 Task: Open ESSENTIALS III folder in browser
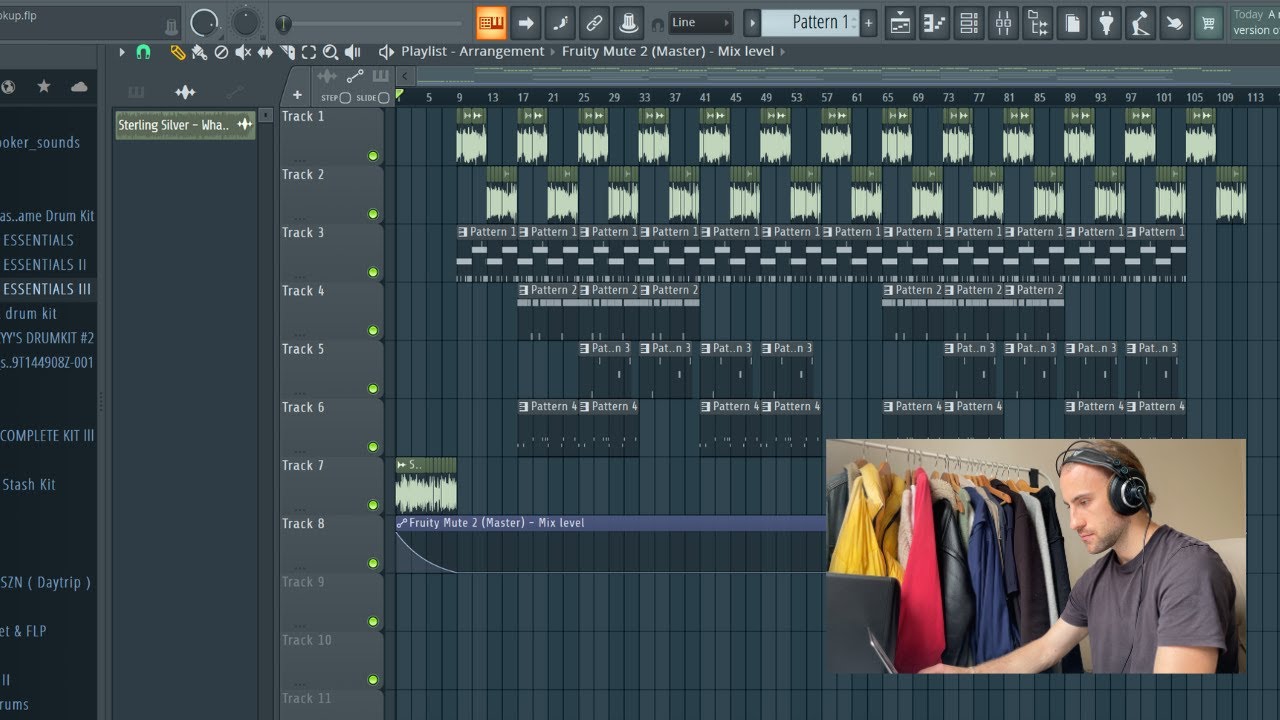pyautogui.click(x=46, y=289)
